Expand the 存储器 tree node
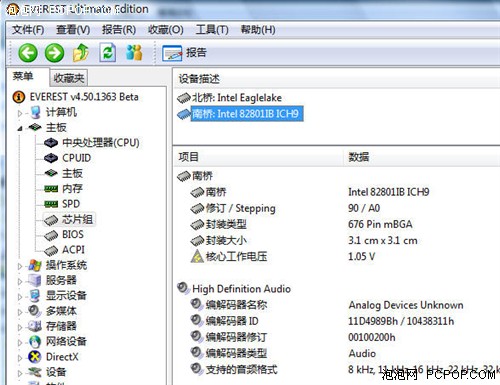500x385 pixels. [20, 327]
